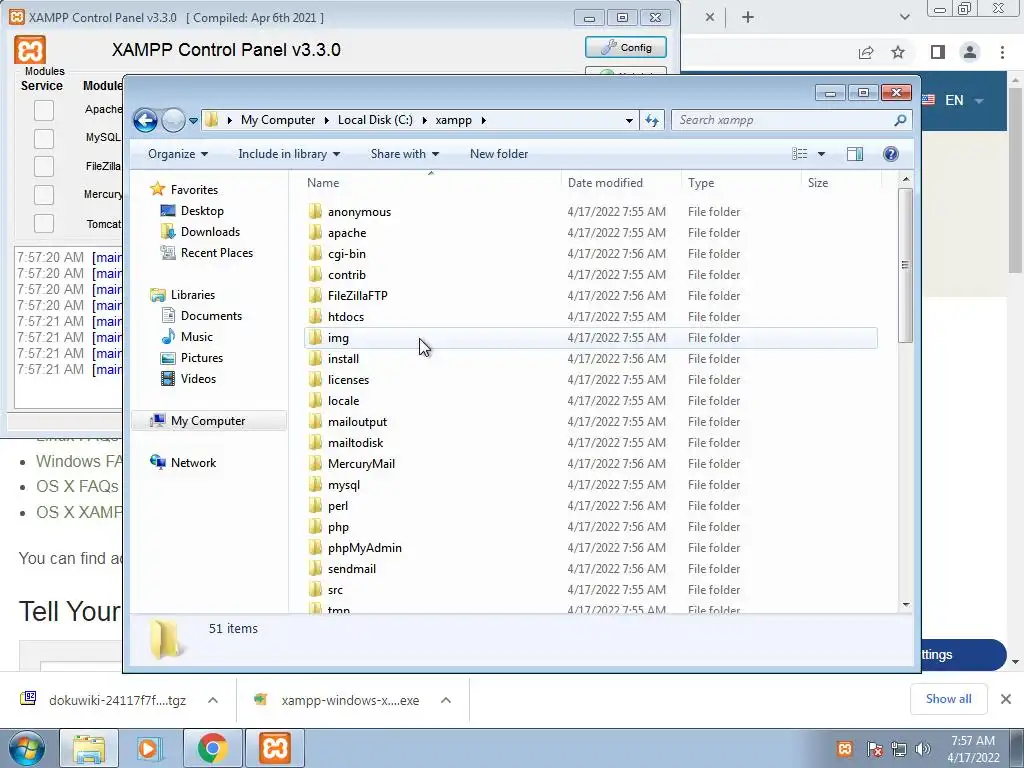Open recent pages dropdown beside Forward arrow
The image size is (1024, 768).
pyautogui.click(x=193, y=121)
